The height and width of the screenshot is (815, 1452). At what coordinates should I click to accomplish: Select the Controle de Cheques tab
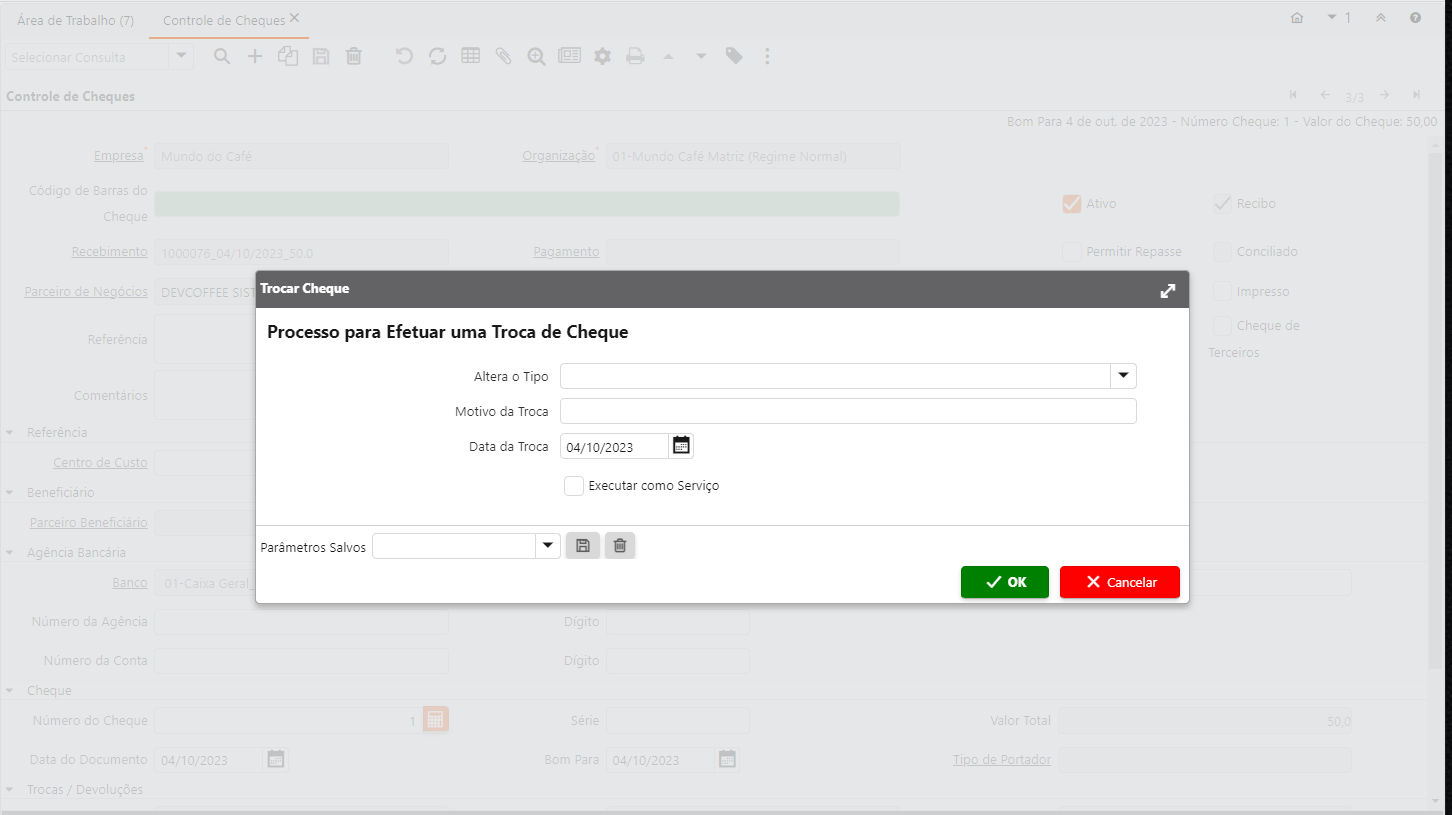click(223, 20)
